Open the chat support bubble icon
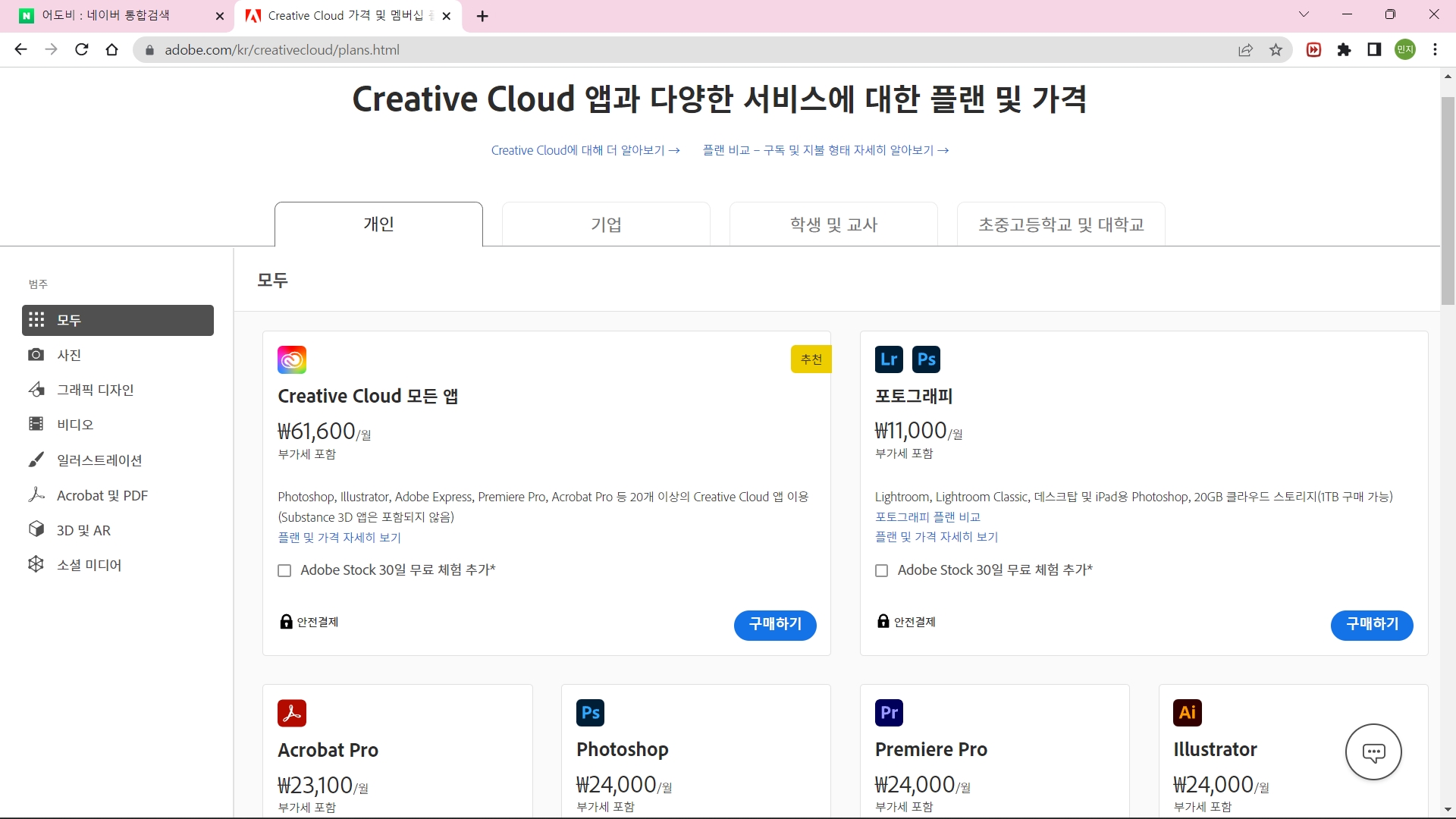This screenshot has width=1456, height=819. pyautogui.click(x=1373, y=752)
